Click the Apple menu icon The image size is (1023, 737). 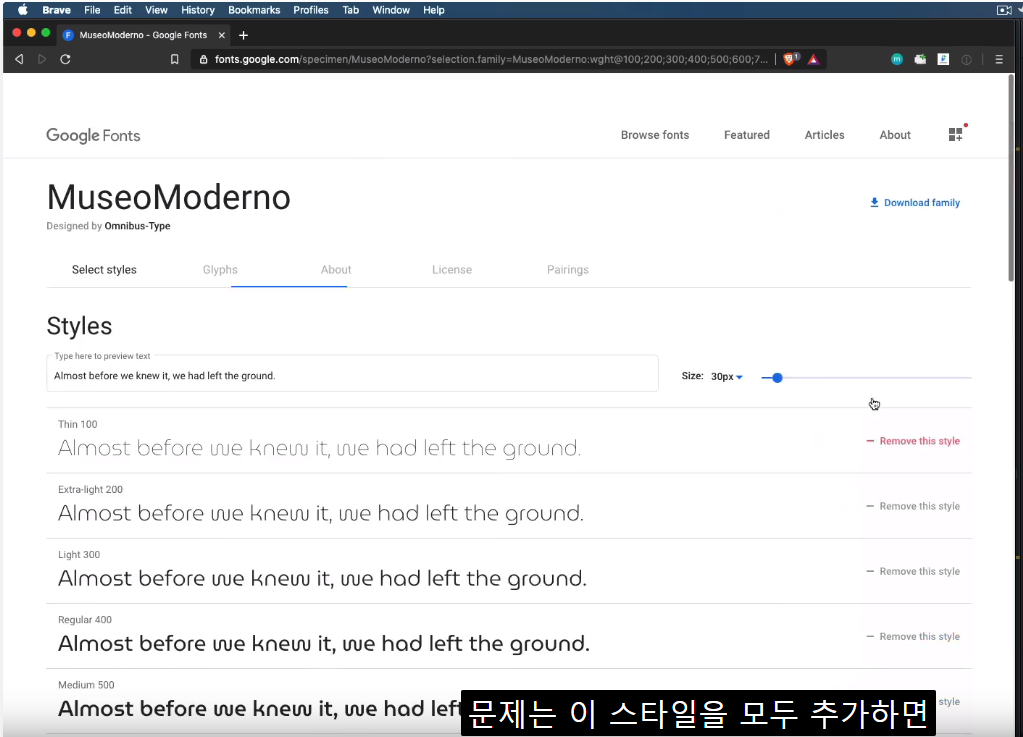click(22, 10)
